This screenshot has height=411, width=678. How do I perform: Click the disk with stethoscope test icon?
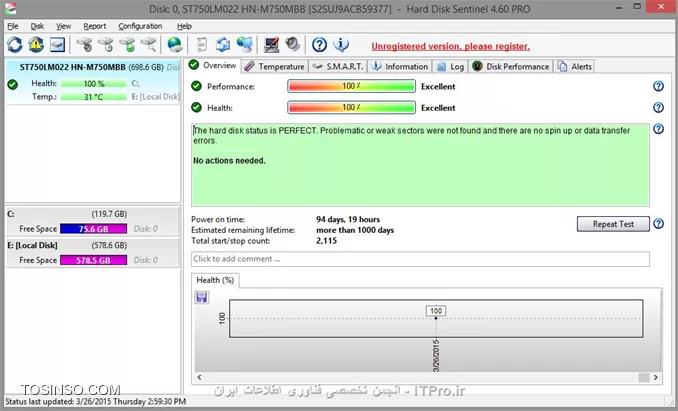click(x=84, y=45)
